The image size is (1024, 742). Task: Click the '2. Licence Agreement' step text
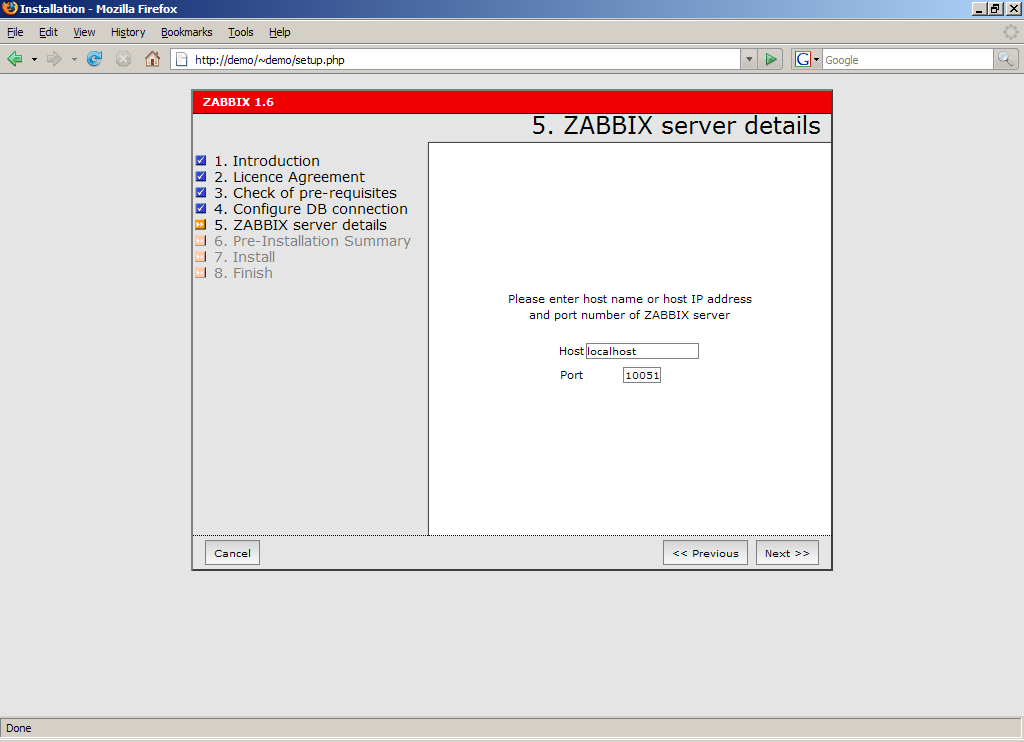tap(289, 177)
